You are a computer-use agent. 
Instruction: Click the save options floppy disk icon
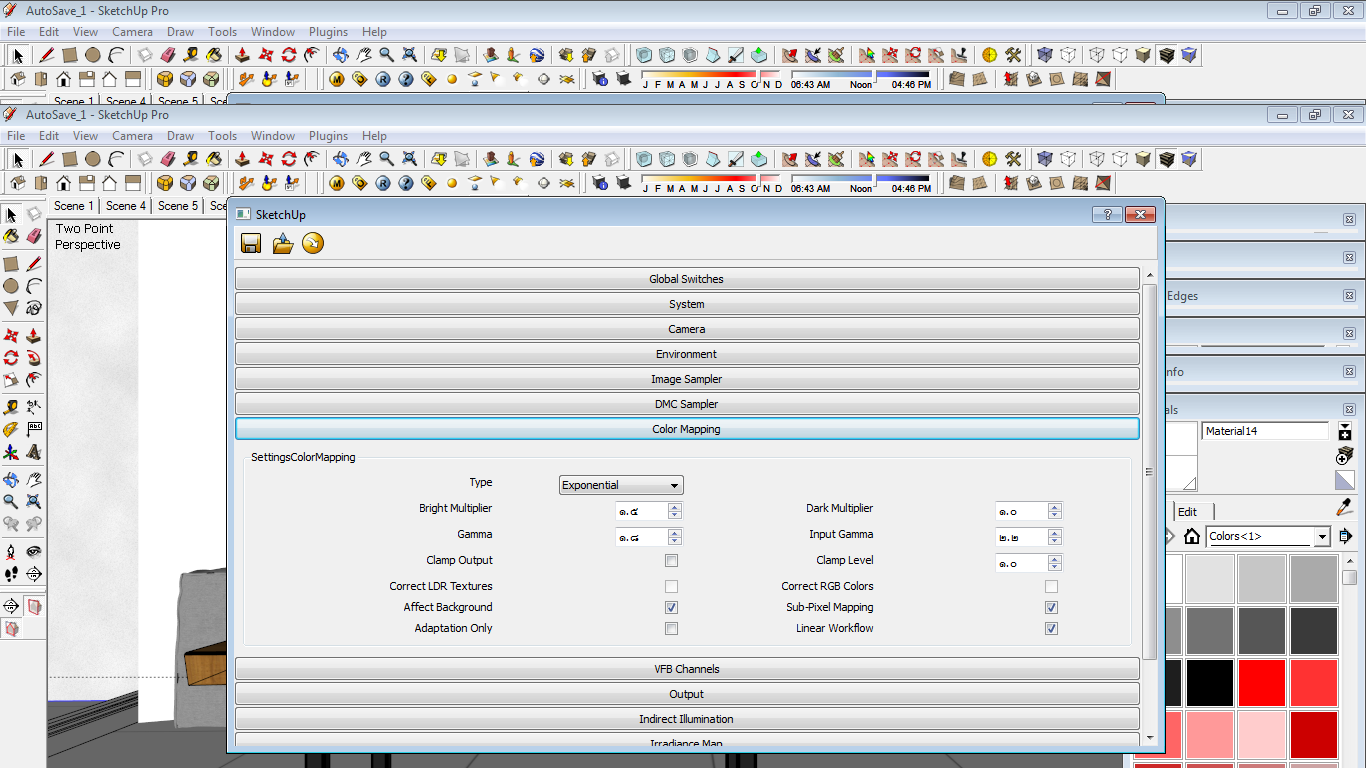[x=251, y=243]
